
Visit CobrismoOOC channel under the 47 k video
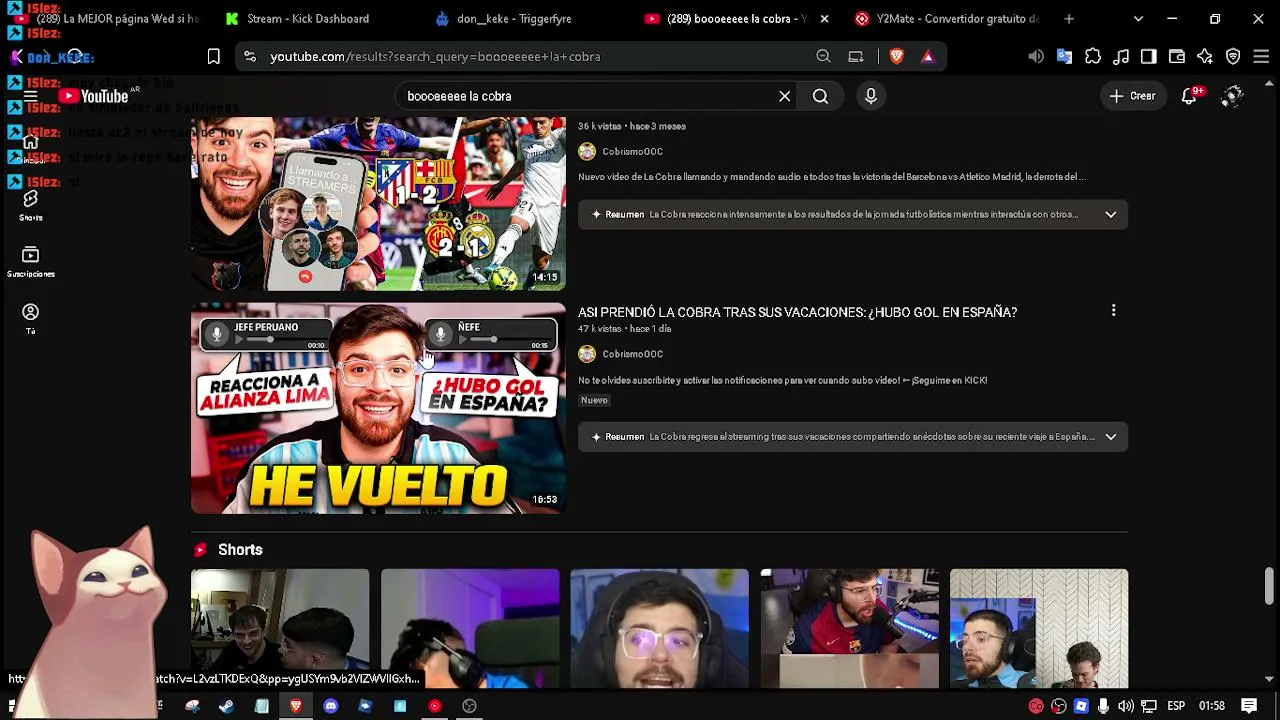[x=632, y=354]
